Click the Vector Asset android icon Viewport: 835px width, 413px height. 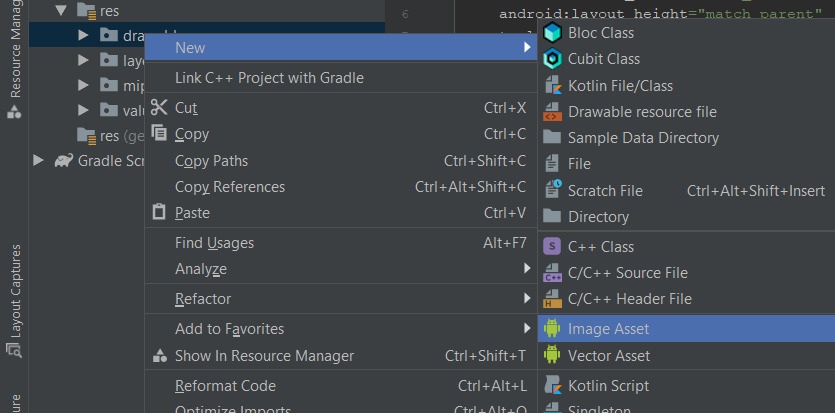coord(552,355)
